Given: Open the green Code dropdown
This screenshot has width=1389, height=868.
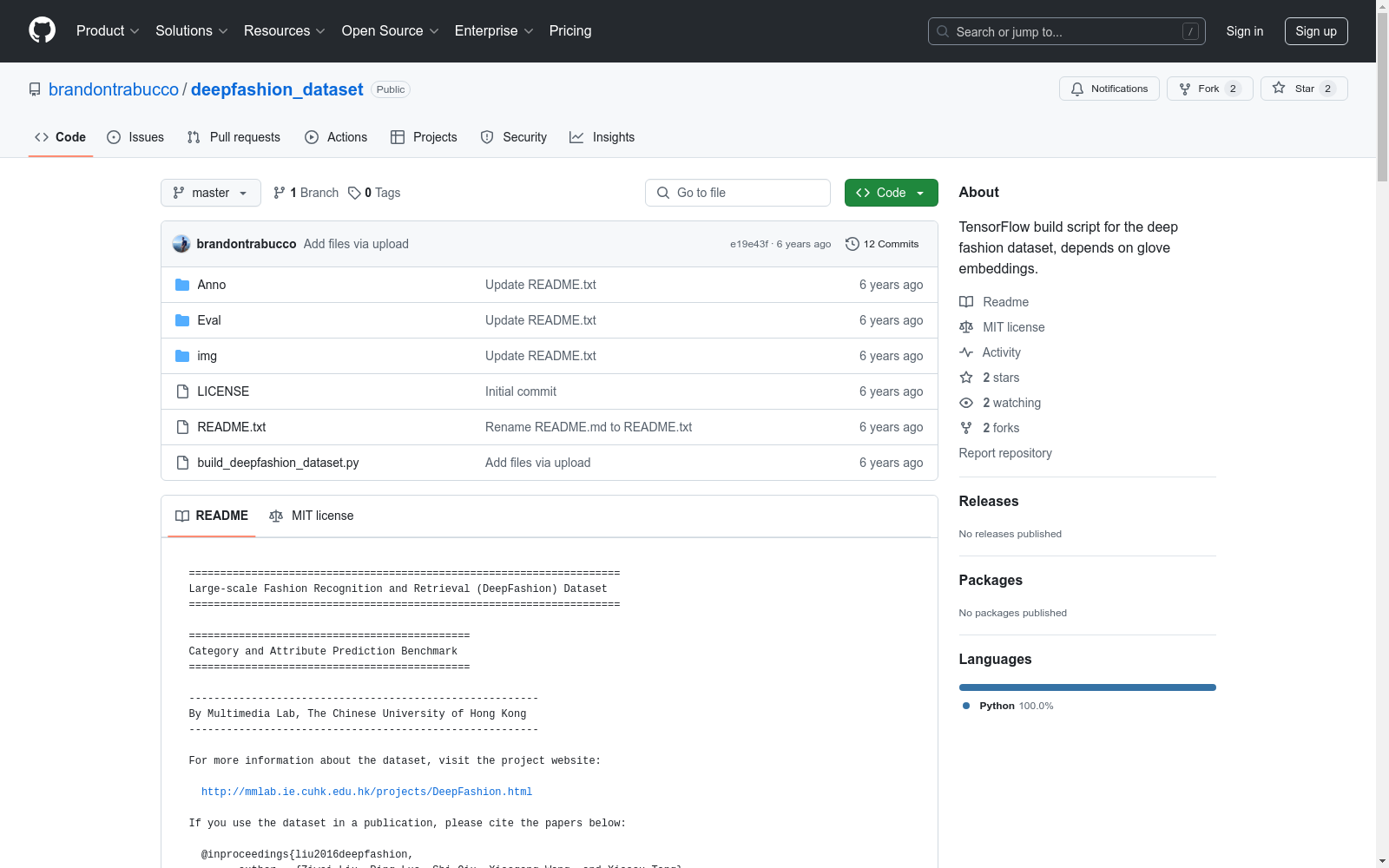Looking at the screenshot, I should pyautogui.click(x=891, y=193).
